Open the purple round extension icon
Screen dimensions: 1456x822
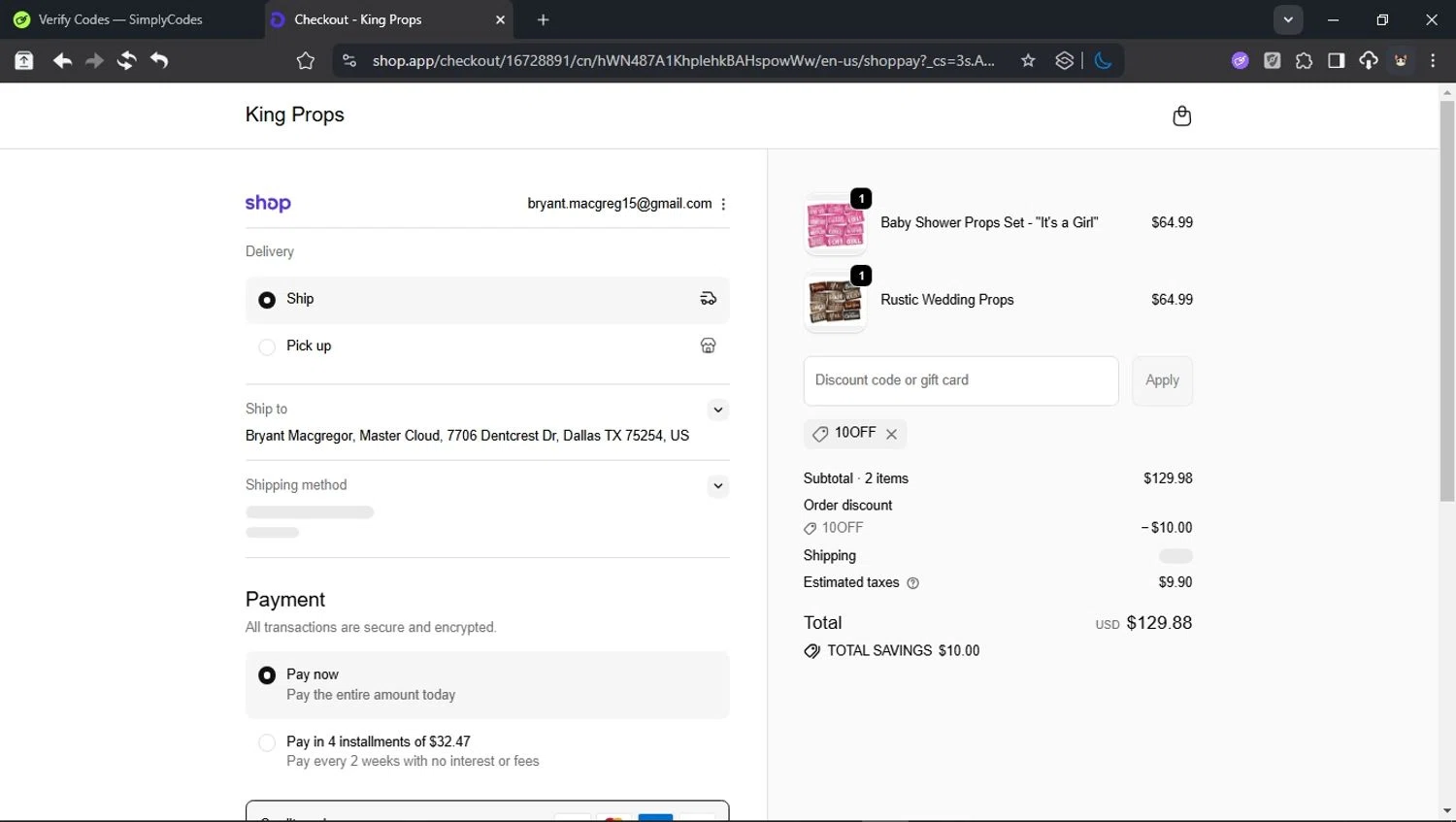click(x=1240, y=61)
